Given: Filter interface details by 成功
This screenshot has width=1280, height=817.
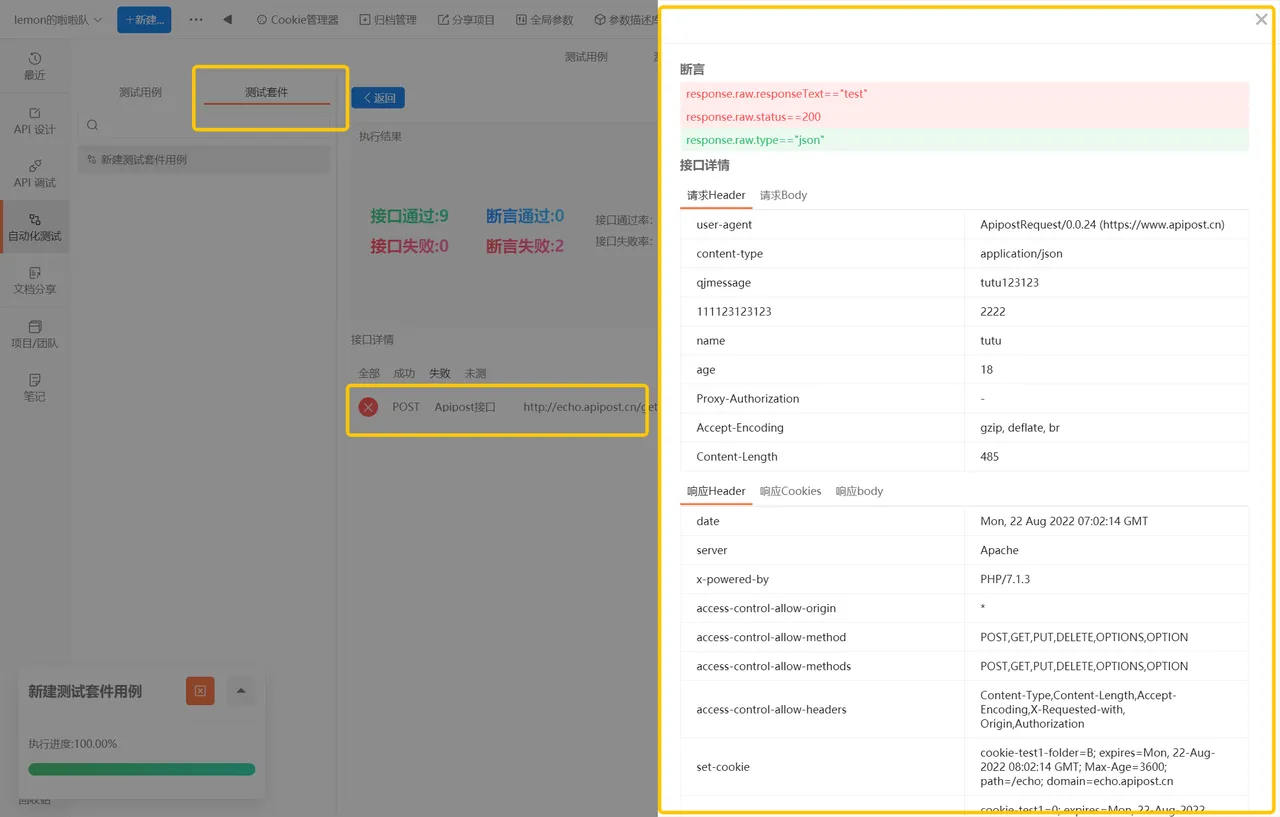Looking at the screenshot, I should 404,373.
